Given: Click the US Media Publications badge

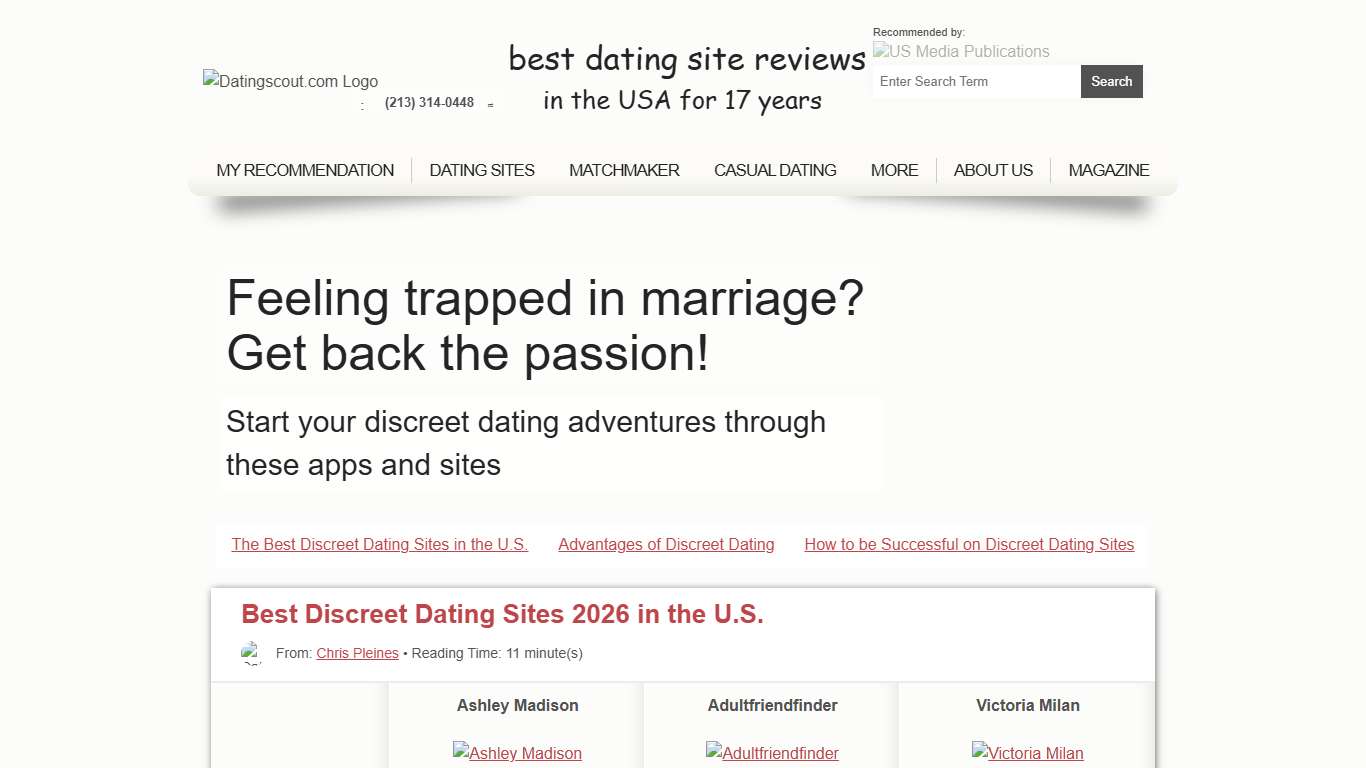Looking at the screenshot, I should tap(960, 51).
